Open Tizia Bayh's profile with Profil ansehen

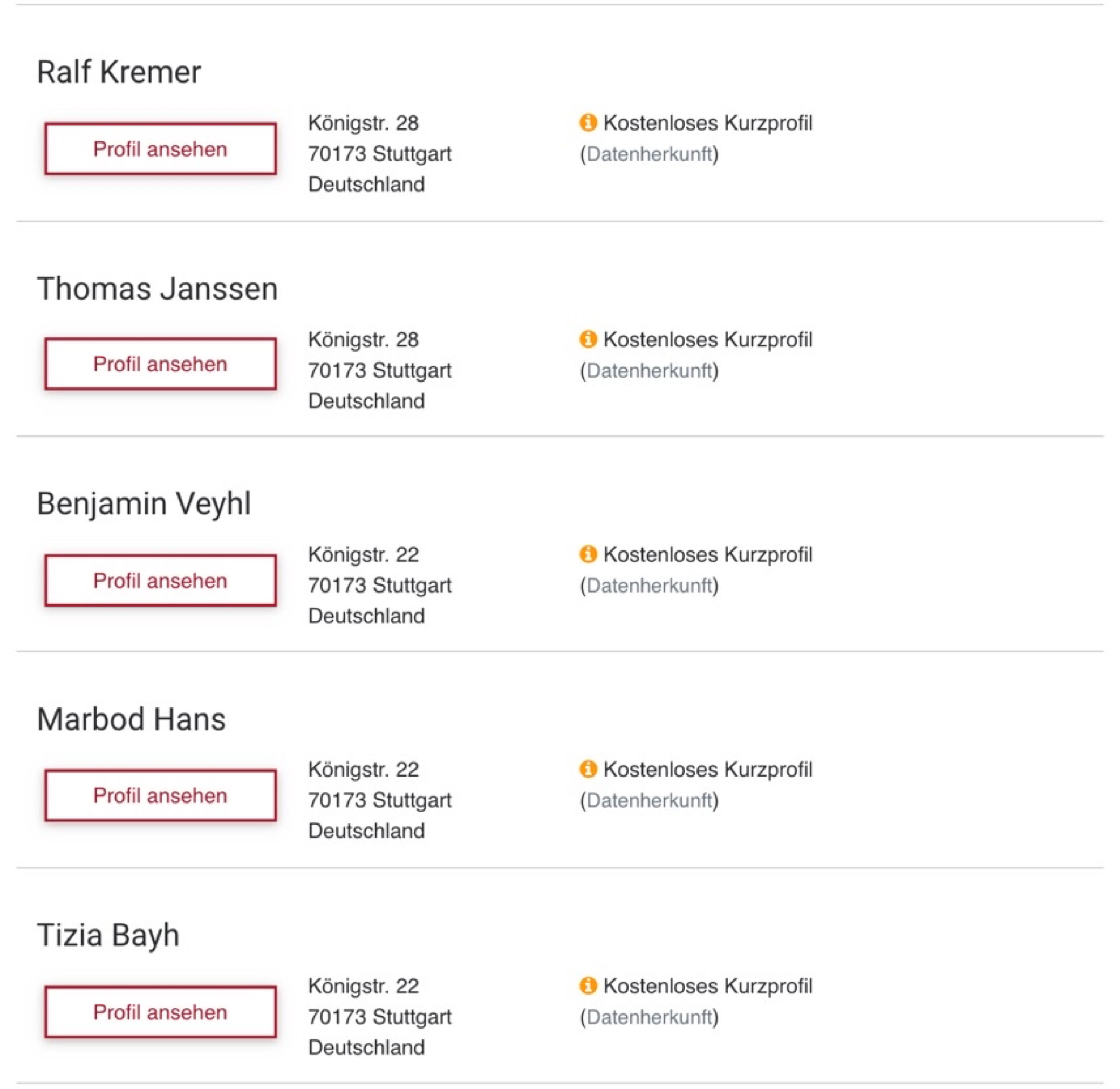(x=161, y=1012)
